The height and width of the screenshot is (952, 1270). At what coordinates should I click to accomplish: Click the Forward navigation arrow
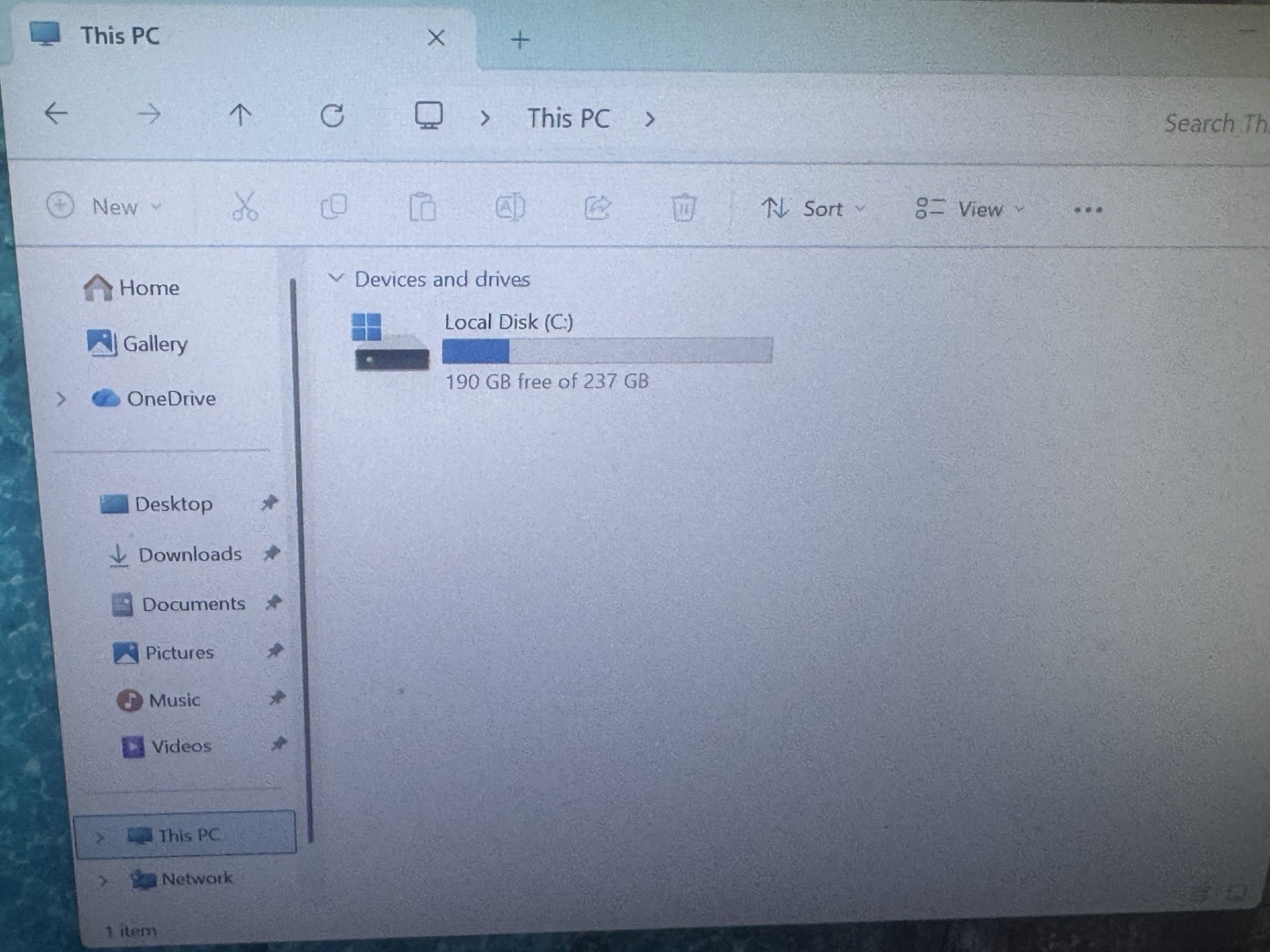click(x=148, y=115)
